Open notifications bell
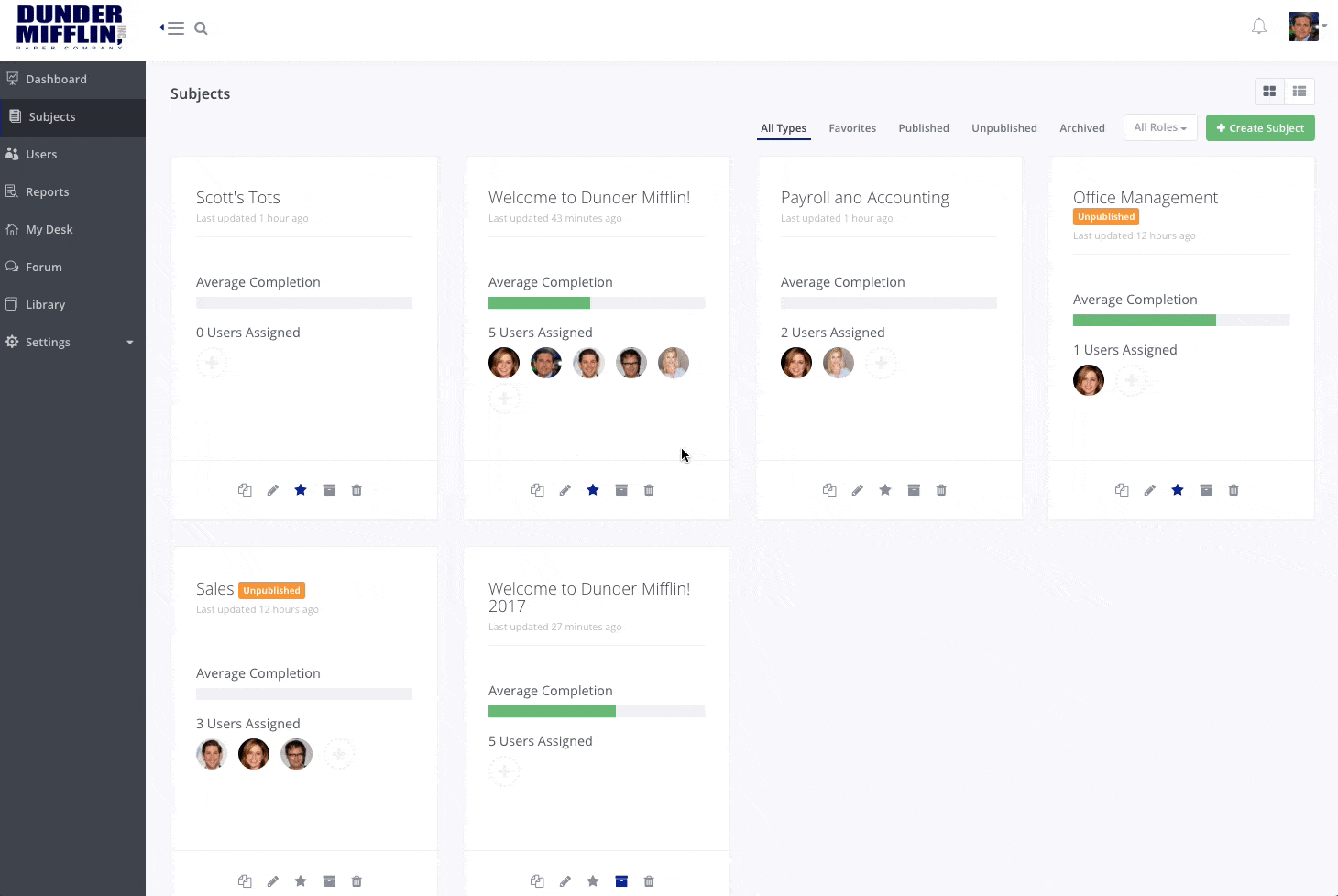Image resolution: width=1338 pixels, height=896 pixels. click(x=1259, y=27)
